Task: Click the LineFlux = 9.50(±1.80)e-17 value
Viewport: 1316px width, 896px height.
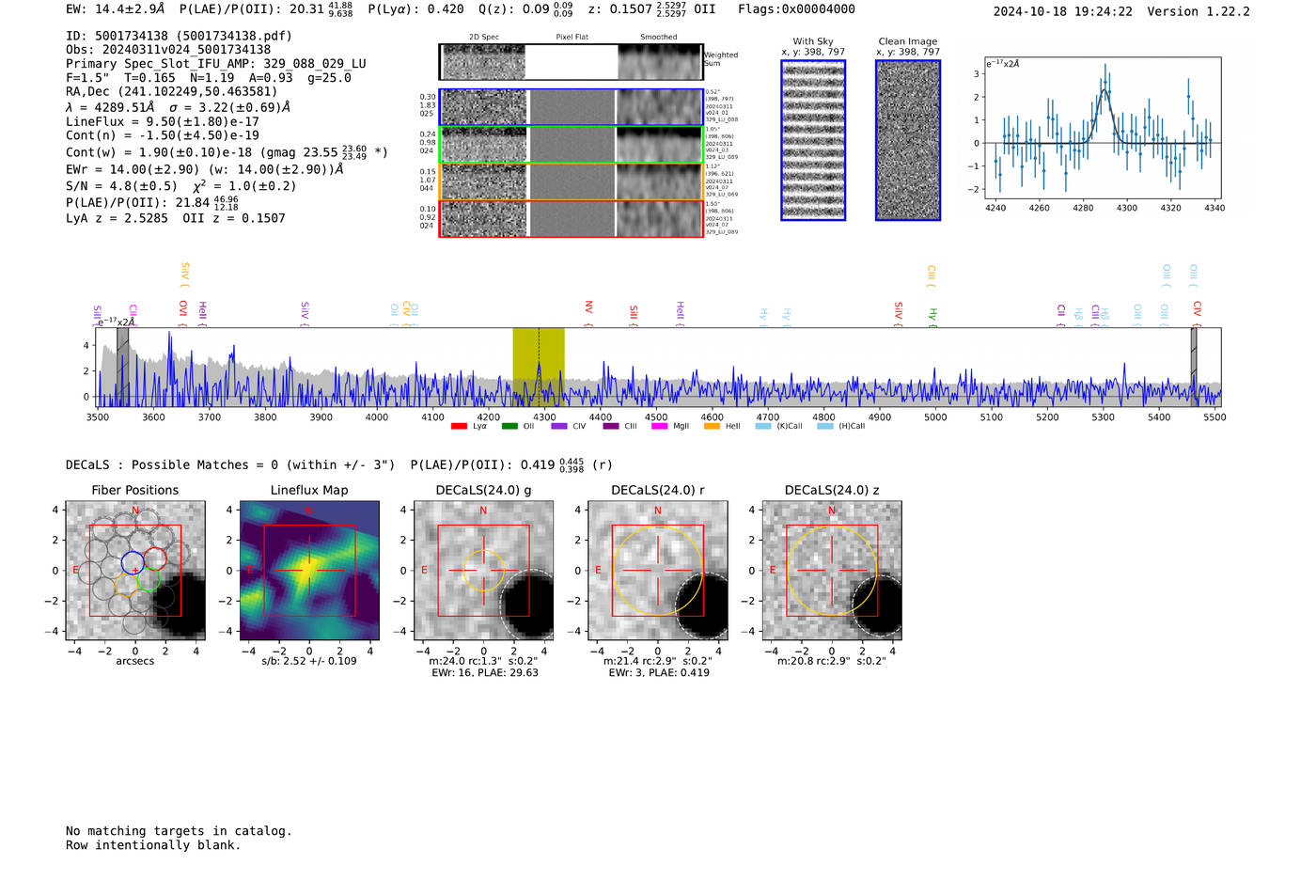Action: pyautogui.click(x=163, y=122)
